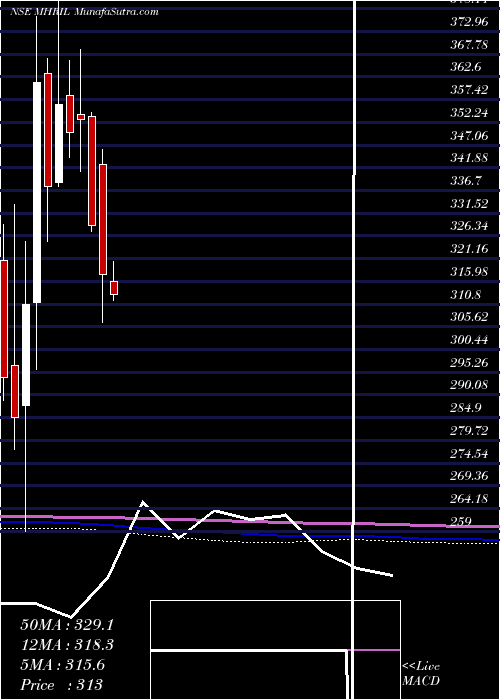
Task: Click the 315.98 price axis label
Action: coord(469,271)
